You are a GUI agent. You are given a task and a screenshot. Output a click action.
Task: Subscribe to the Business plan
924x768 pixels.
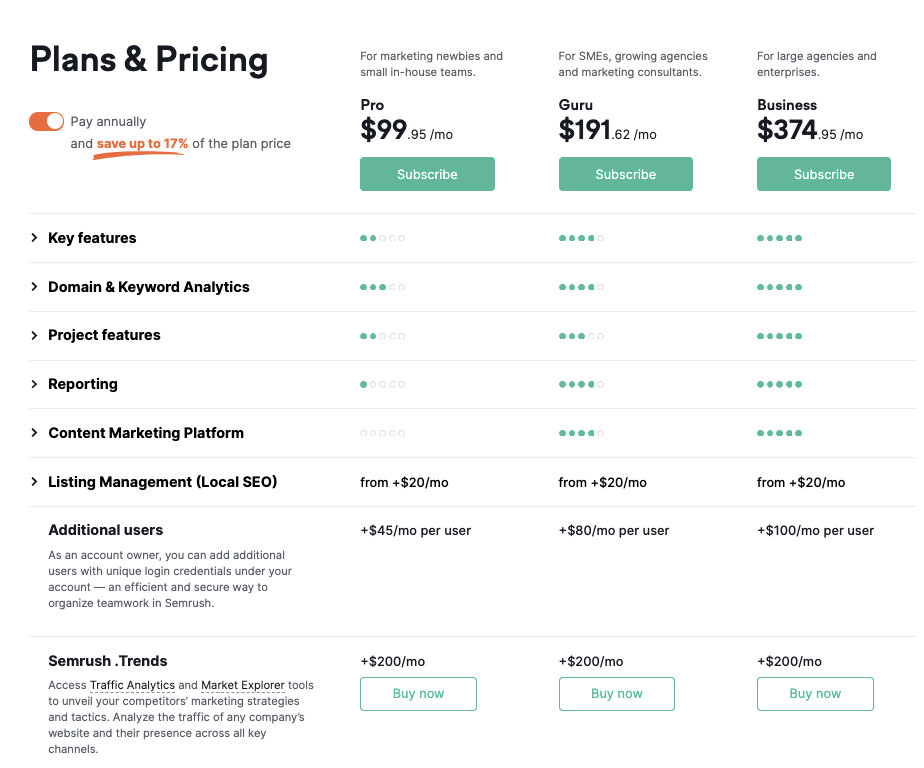pos(823,174)
